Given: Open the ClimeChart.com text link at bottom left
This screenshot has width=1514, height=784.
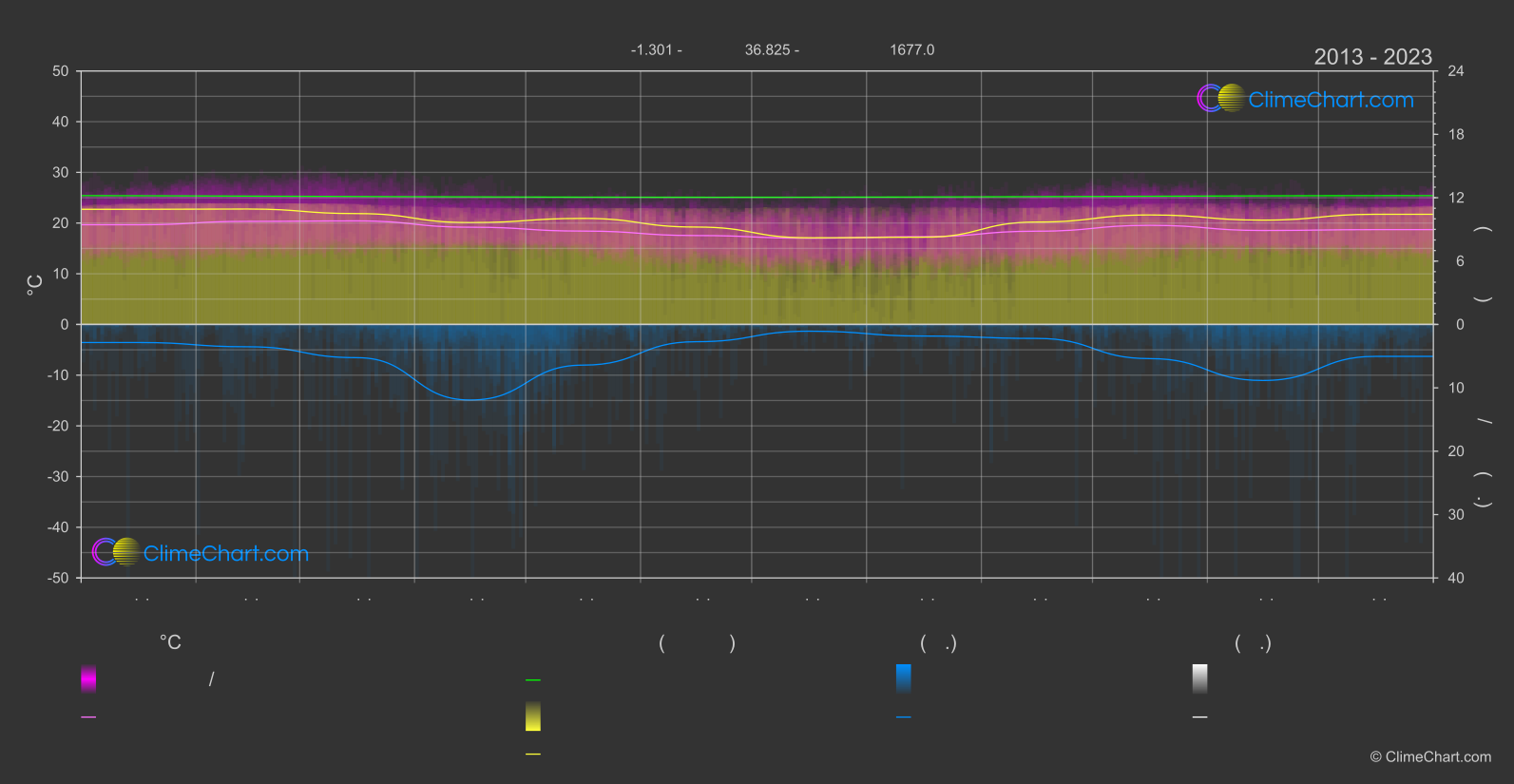Looking at the screenshot, I should pos(226,554).
